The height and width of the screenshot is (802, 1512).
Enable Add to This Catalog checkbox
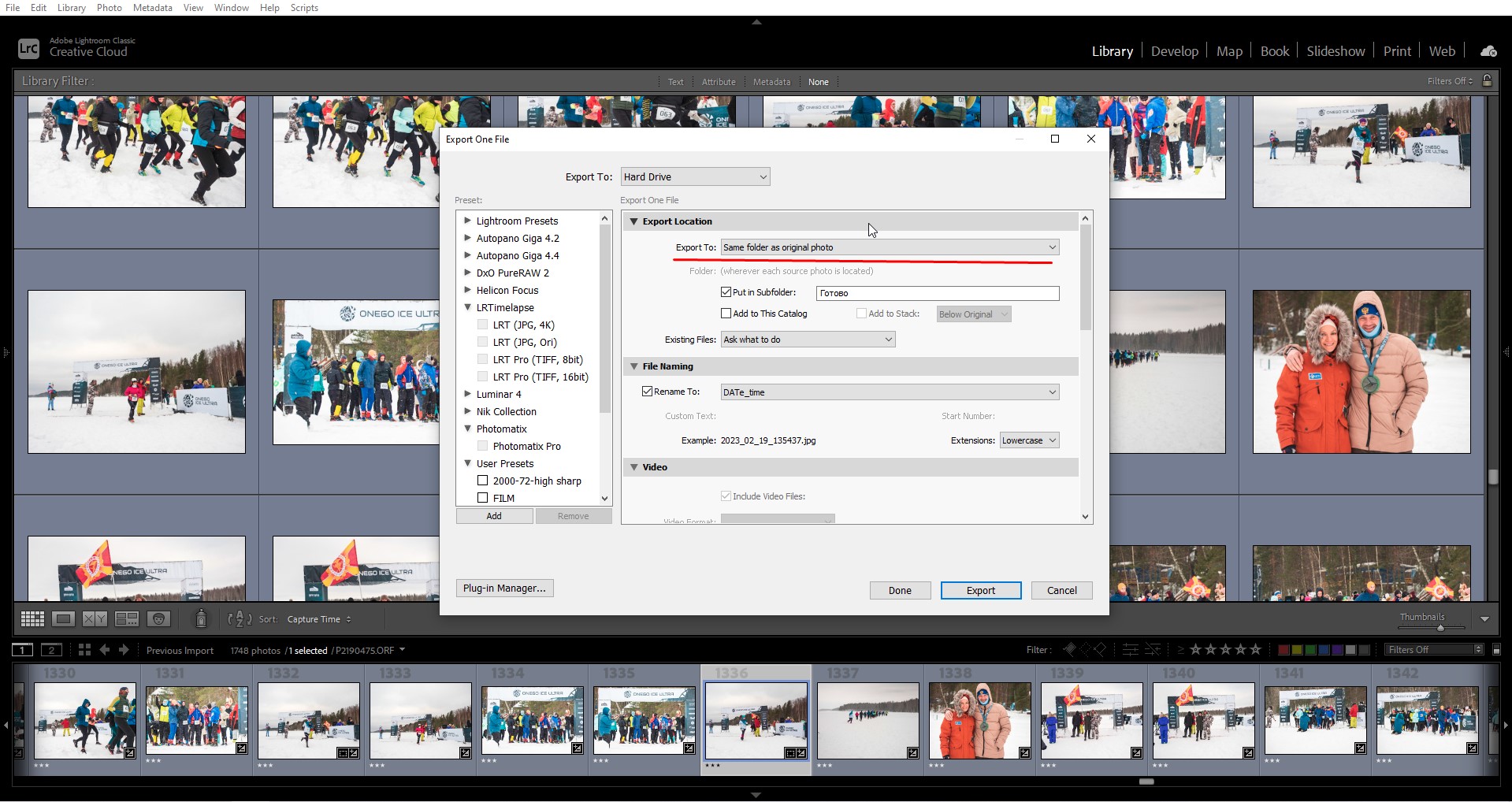pos(726,314)
